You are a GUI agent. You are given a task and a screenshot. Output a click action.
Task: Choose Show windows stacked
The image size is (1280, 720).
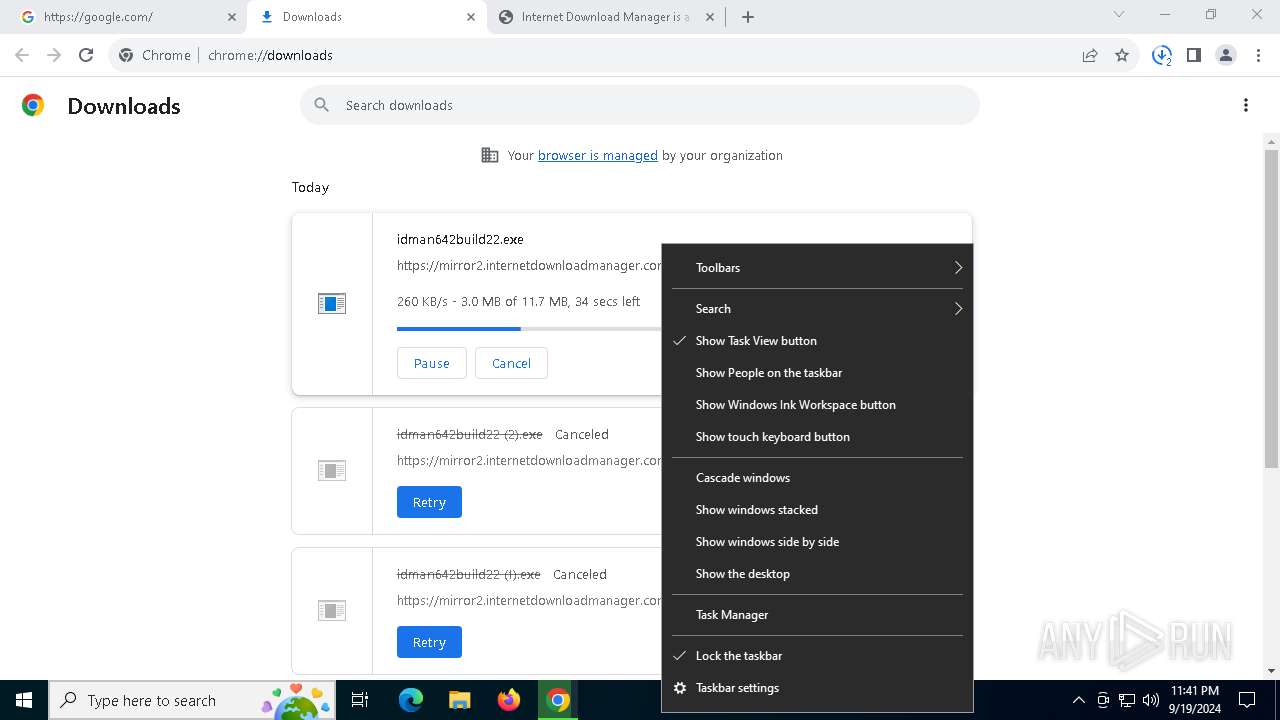coord(817,510)
